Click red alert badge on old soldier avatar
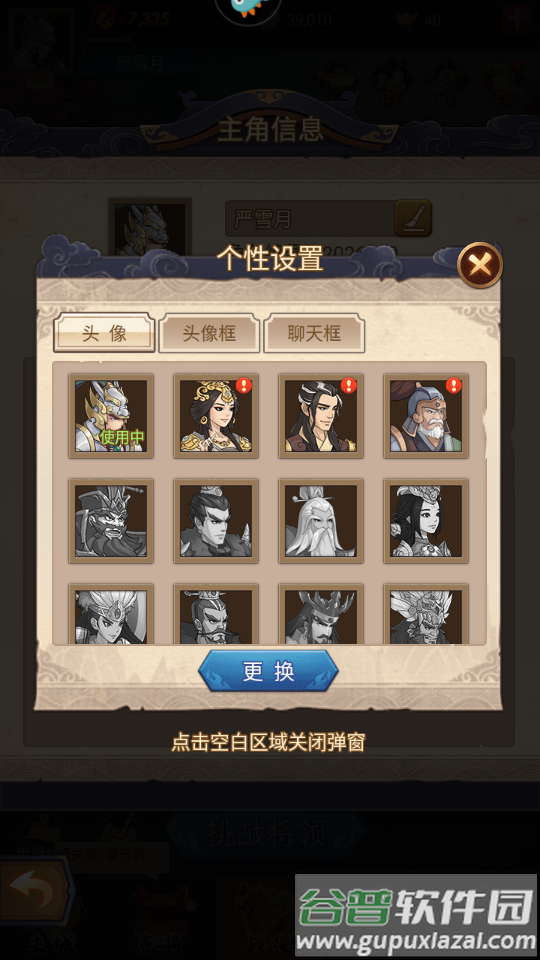The width and height of the screenshot is (540, 960). tap(454, 385)
